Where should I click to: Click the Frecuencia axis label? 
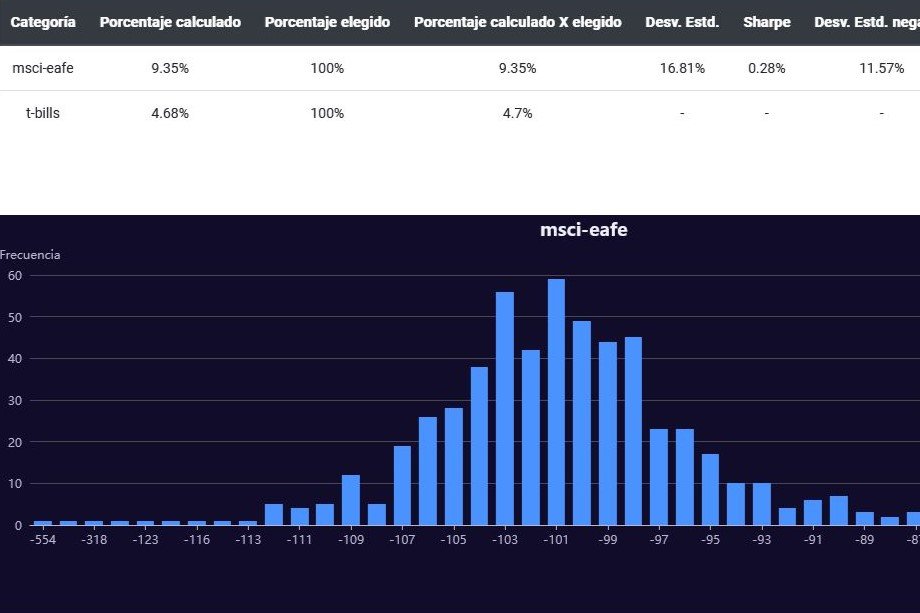pyautogui.click(x=30, y=255)
